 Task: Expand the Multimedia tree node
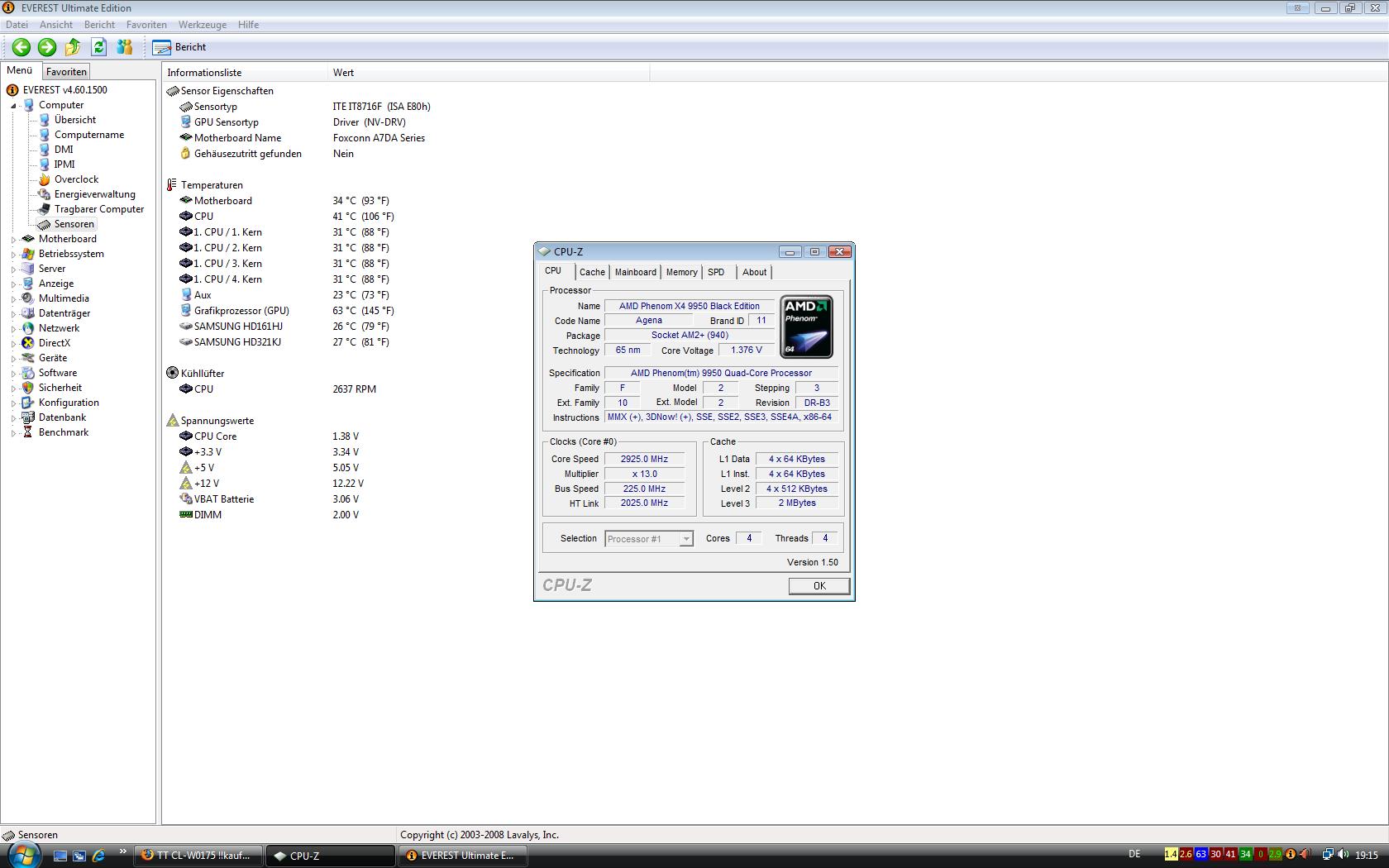tap(13, 299)
